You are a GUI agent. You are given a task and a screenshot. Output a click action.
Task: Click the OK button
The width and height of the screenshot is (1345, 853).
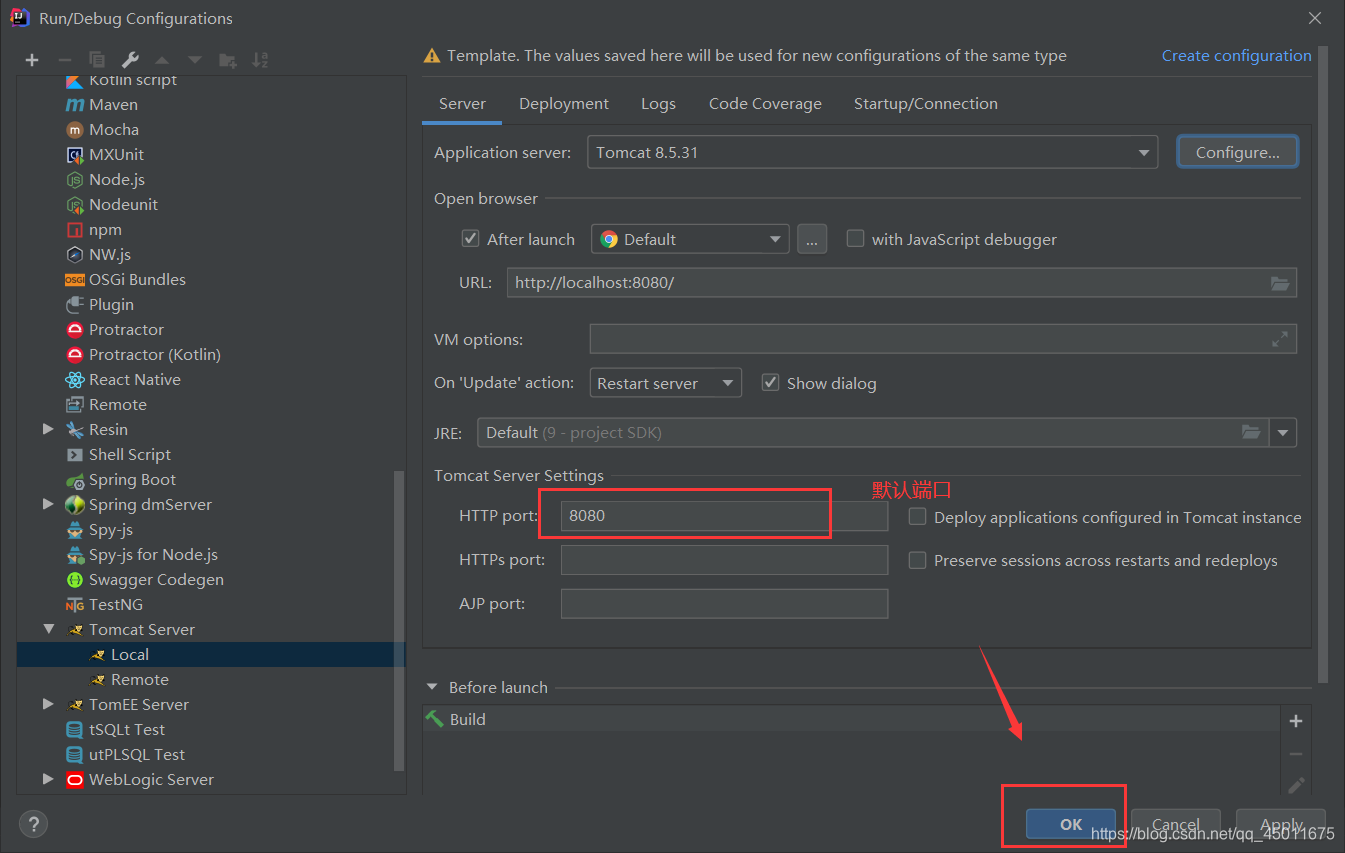click(x=1071, y=824)
